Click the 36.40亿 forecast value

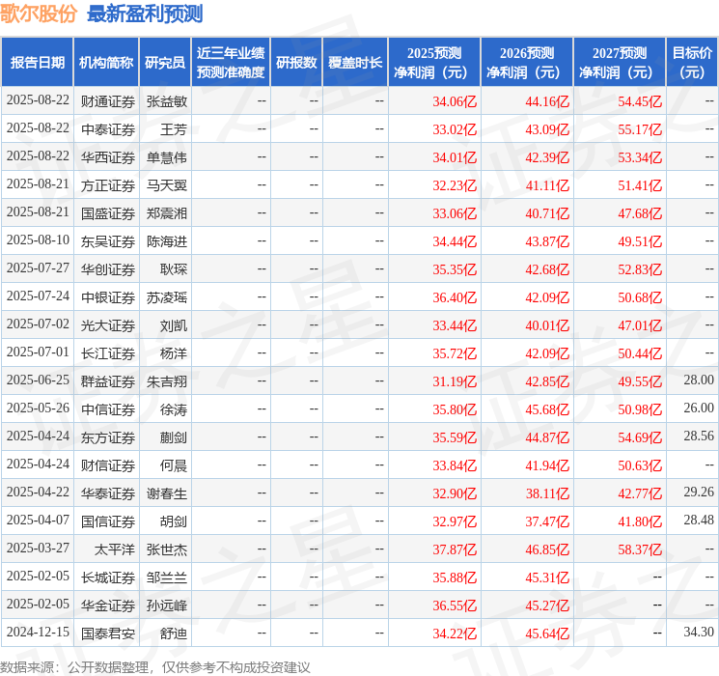pos(454,298)
